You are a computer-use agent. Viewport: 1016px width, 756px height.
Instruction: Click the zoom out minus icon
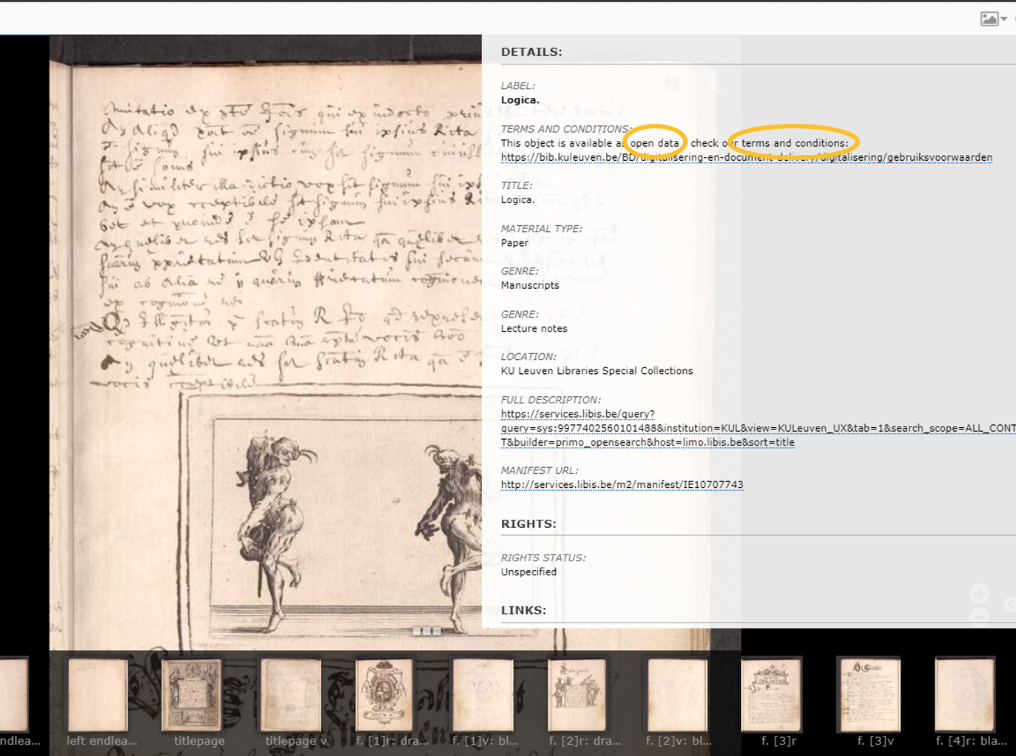(x=979, y=617)
